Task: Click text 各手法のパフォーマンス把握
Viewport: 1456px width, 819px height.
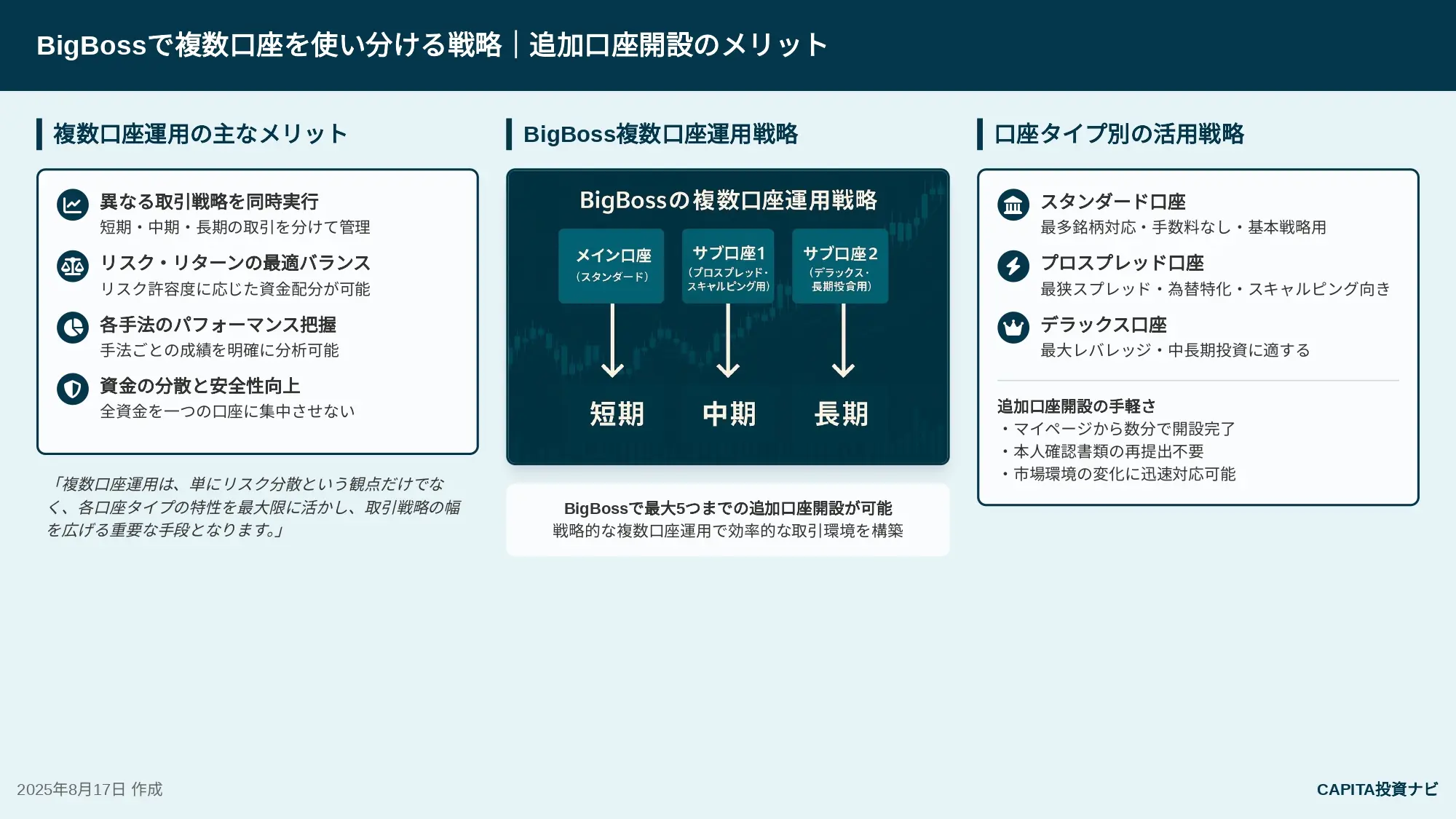Action: 218,325
